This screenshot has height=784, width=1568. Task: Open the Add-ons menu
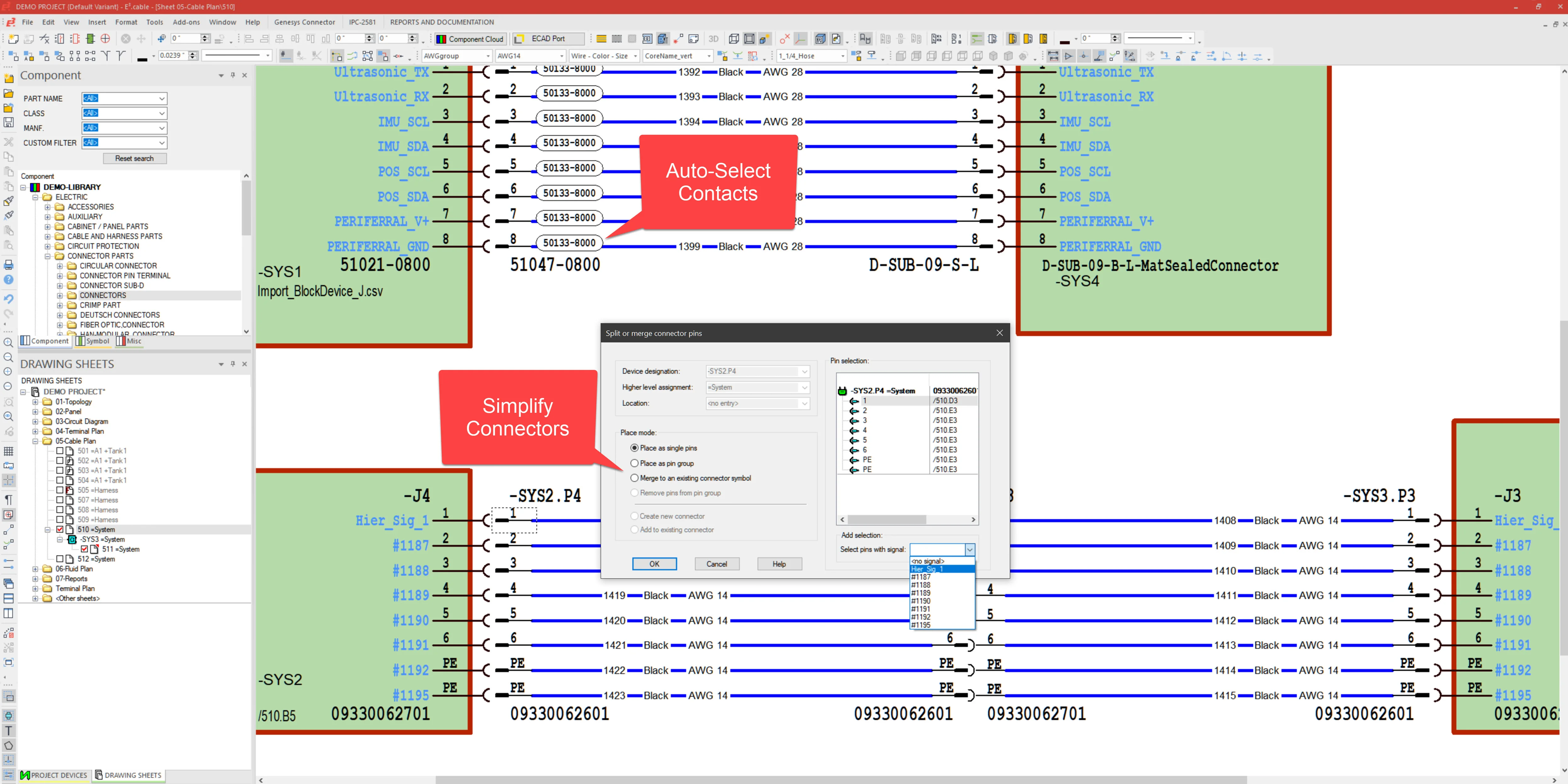[186, 22]
